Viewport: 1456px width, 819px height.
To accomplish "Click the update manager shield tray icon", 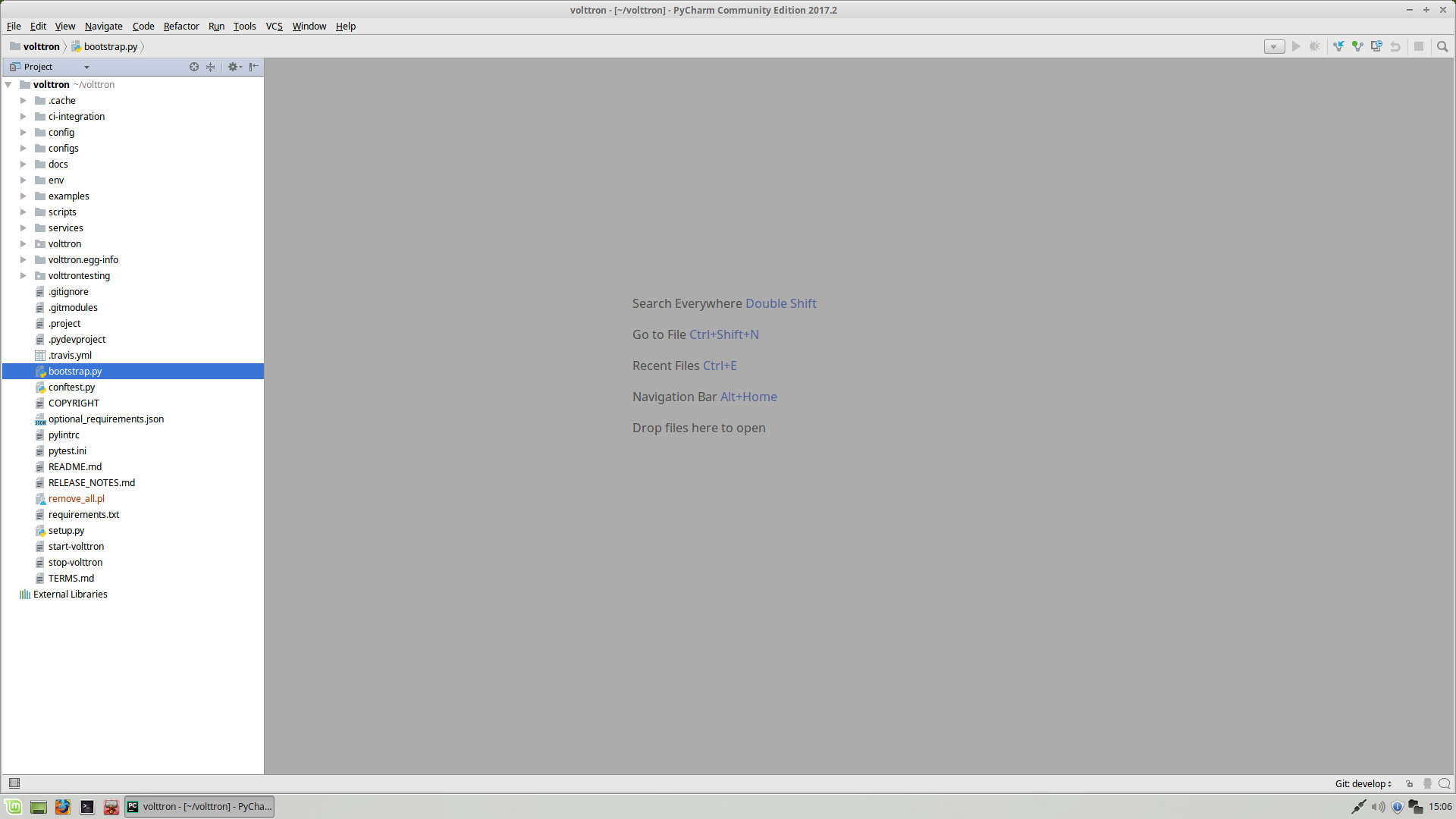I will [1398, 807].
